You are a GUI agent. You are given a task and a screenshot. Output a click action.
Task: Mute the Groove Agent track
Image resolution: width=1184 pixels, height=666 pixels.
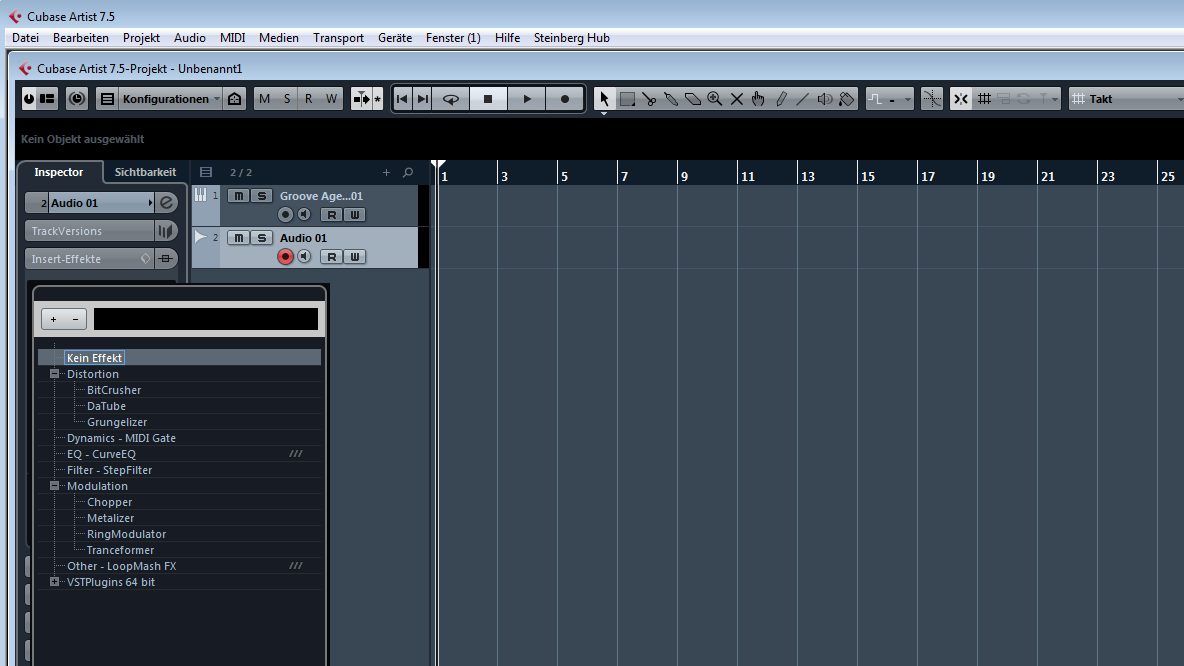pyautogui.click(x=239, y=196)
